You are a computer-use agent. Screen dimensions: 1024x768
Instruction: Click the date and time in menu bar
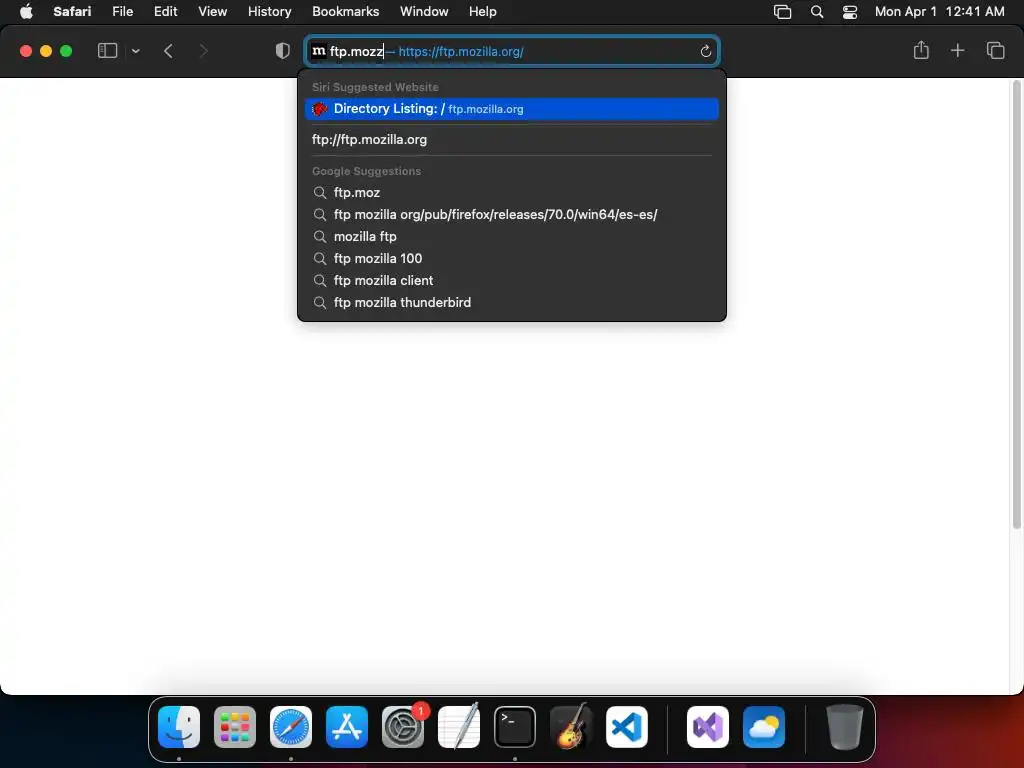pos(939,11)
